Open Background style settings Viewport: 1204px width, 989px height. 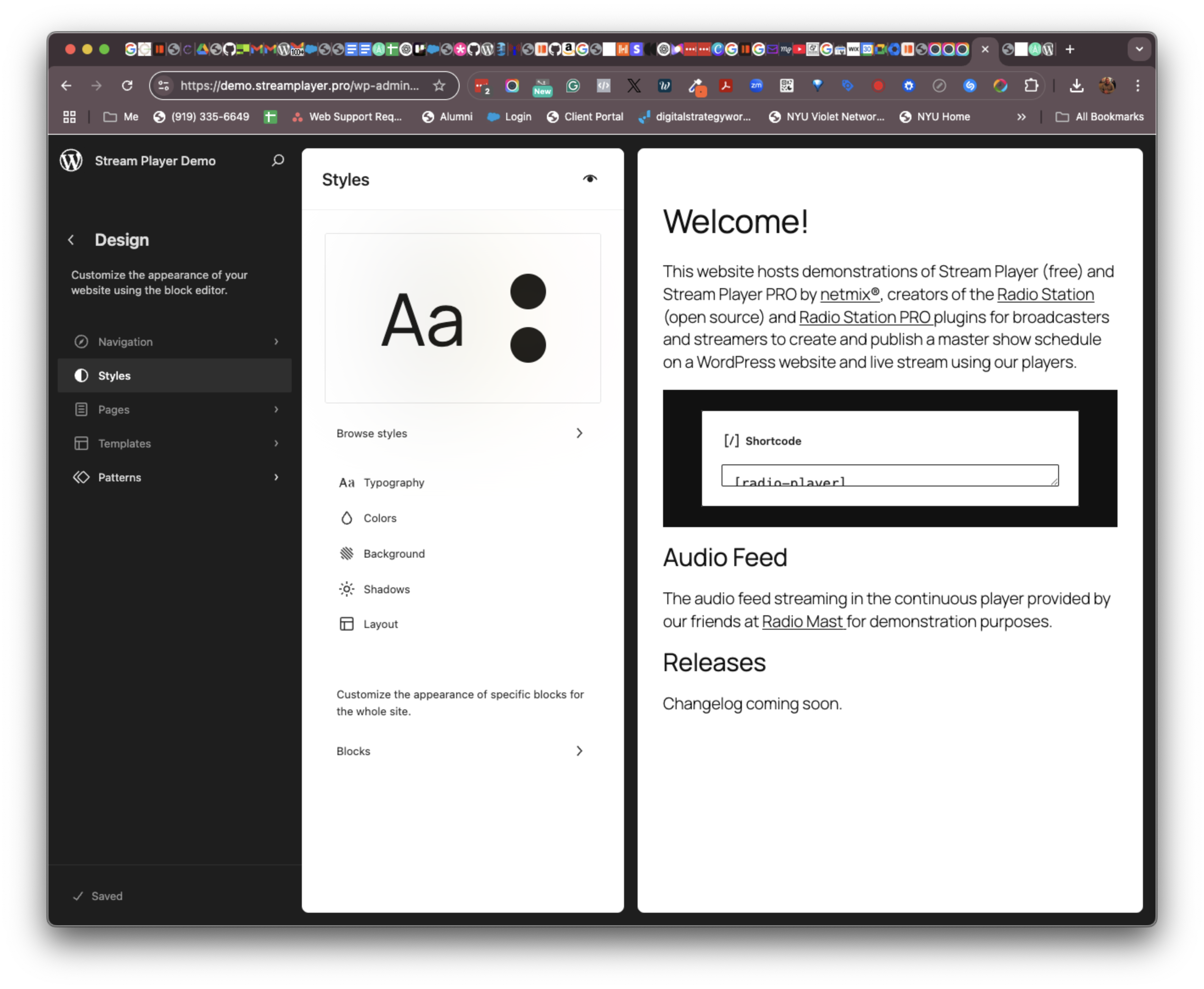[463, 554]
